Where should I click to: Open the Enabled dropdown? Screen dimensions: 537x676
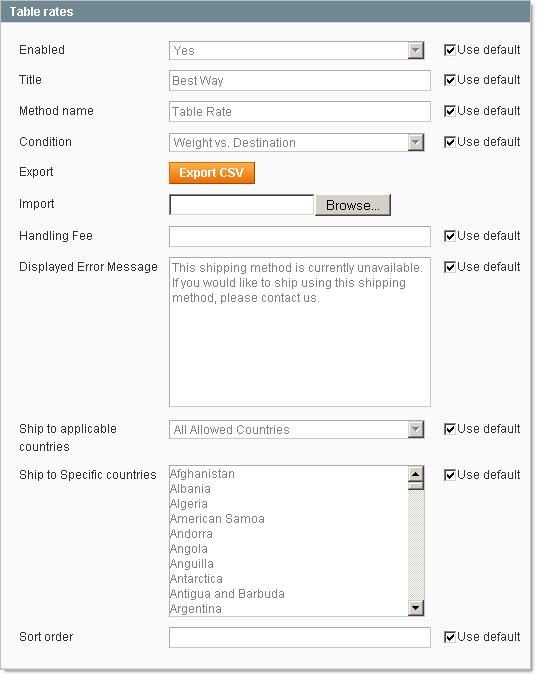click(x=297, y=50)
